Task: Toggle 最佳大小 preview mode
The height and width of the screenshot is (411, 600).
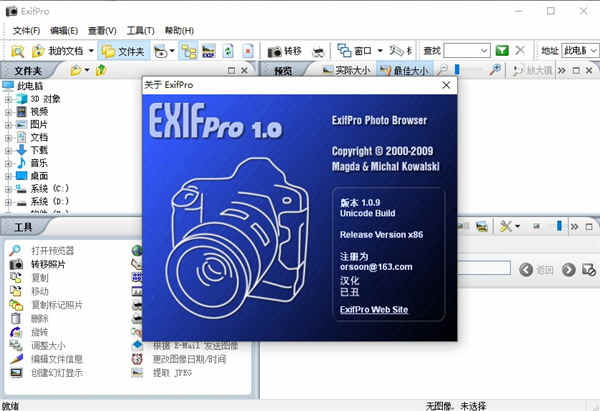Action: (405, 70)
